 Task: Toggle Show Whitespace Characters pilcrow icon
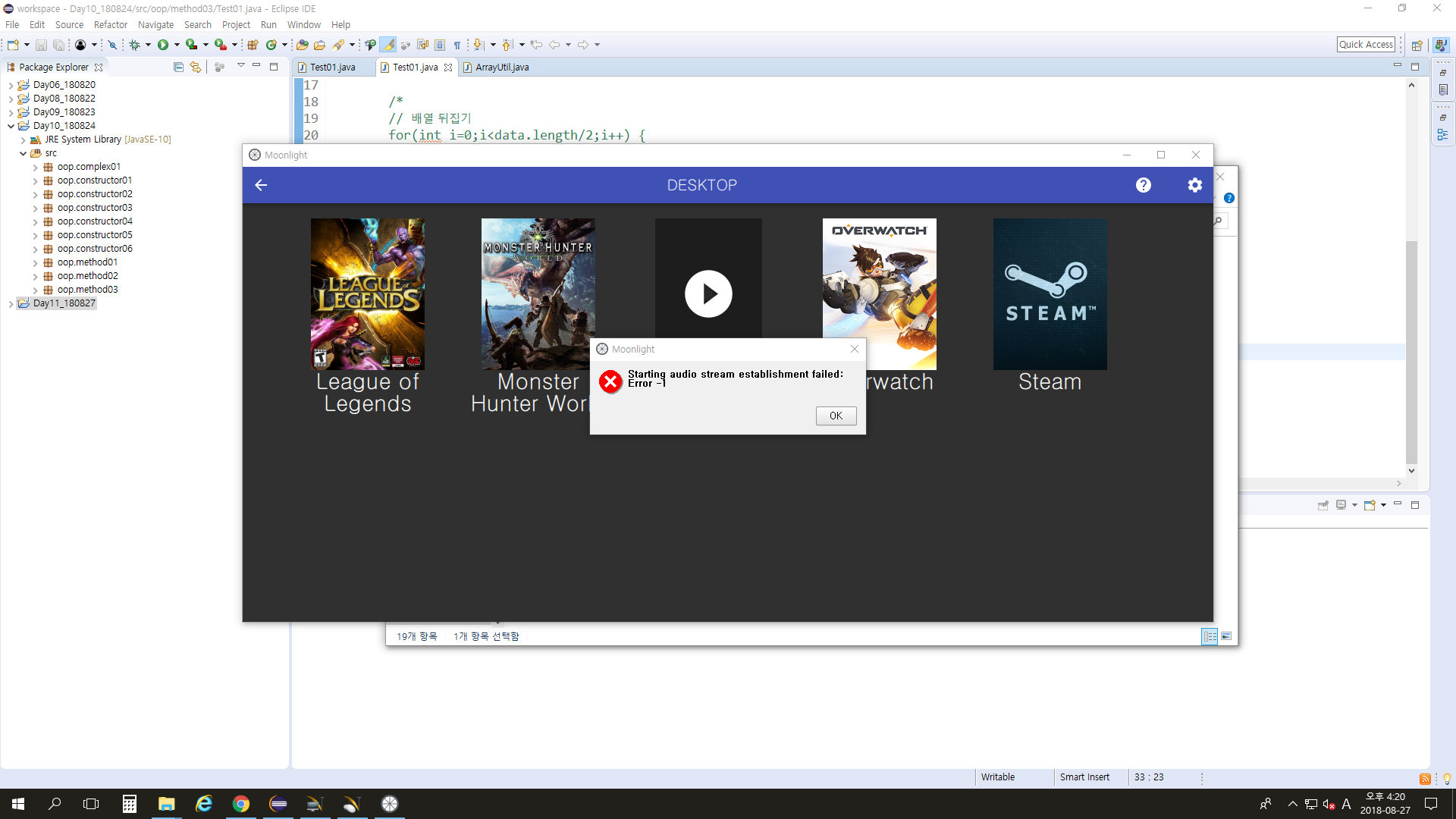[x=457, y=45]
